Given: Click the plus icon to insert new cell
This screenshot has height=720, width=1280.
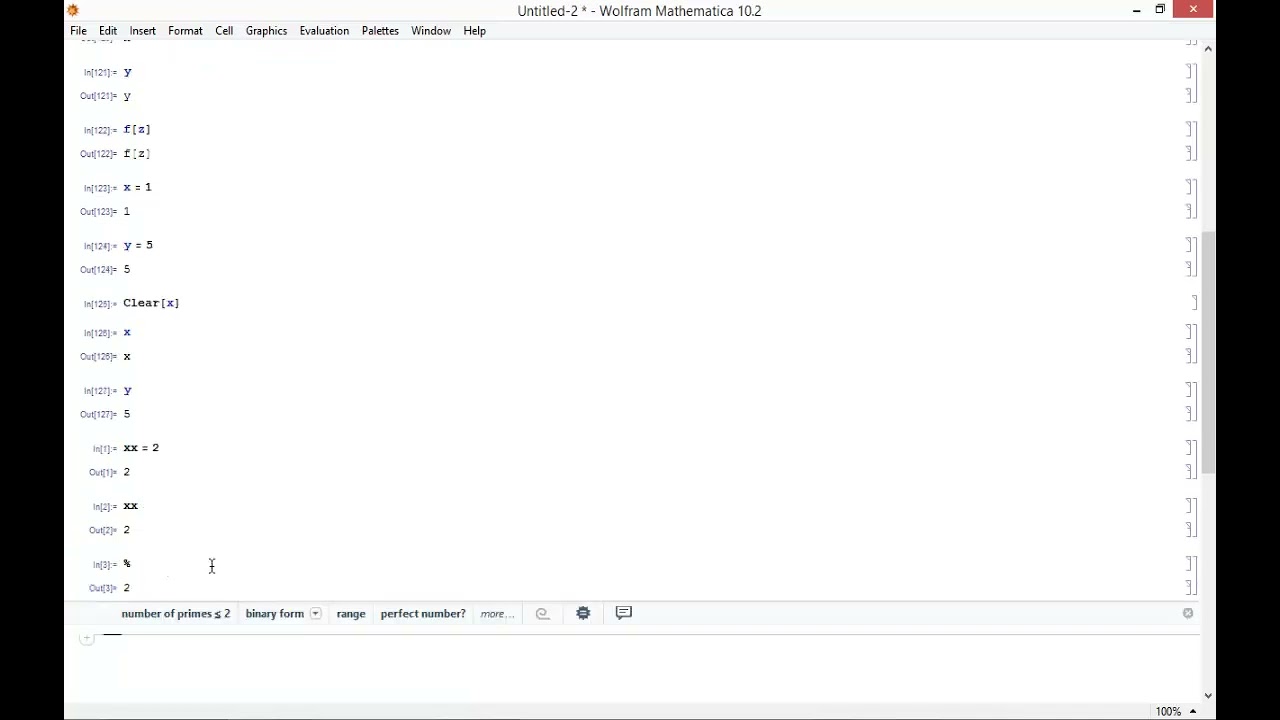Looking at the screenshot, I should [87, 638].
